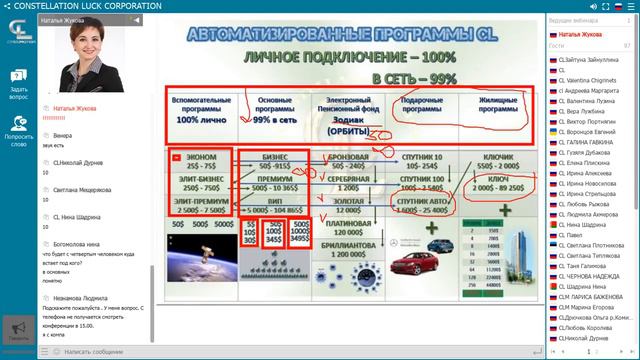Select guest CL Людмила Акмерова
Screen dimensions: 640x360
click(588, 214)
